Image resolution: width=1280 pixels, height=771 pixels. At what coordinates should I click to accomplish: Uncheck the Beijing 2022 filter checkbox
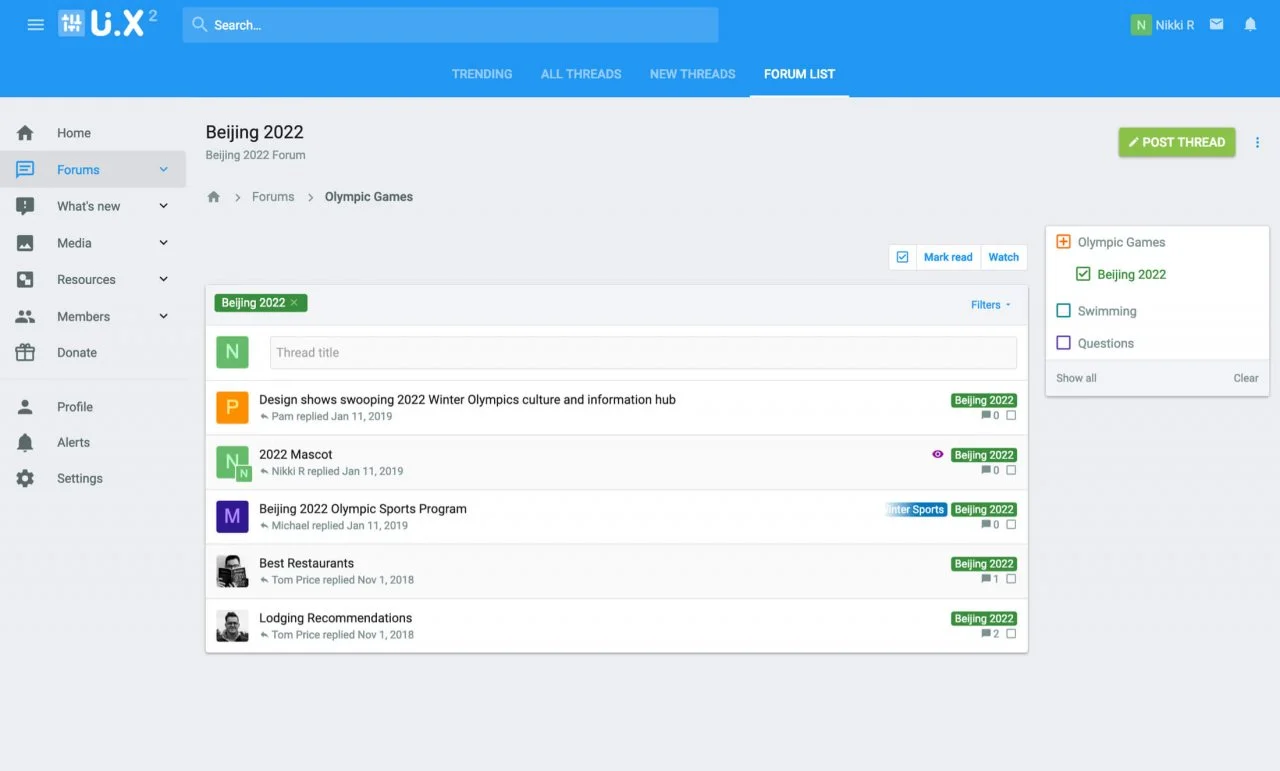[1083, 274]
